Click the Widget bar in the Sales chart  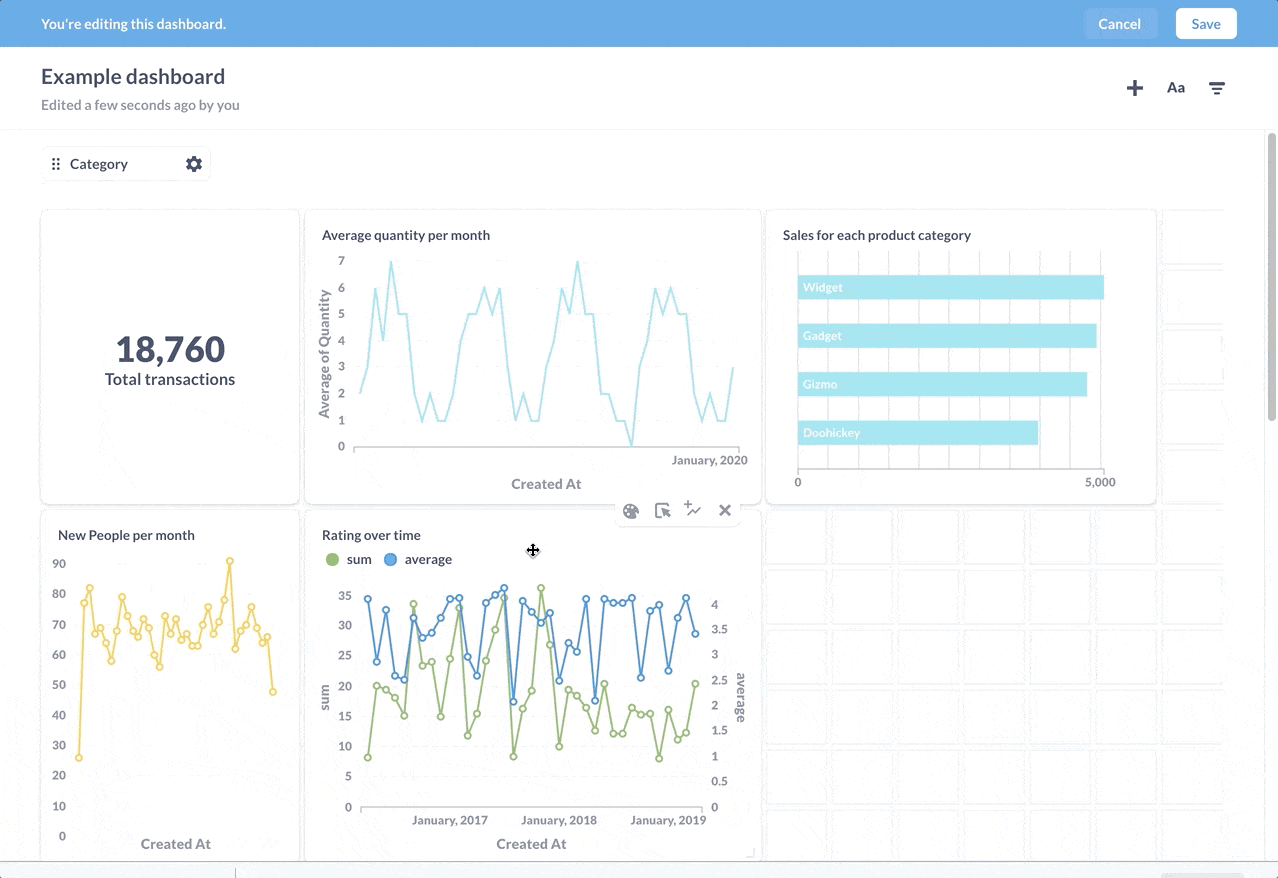[x=949, y=288]
